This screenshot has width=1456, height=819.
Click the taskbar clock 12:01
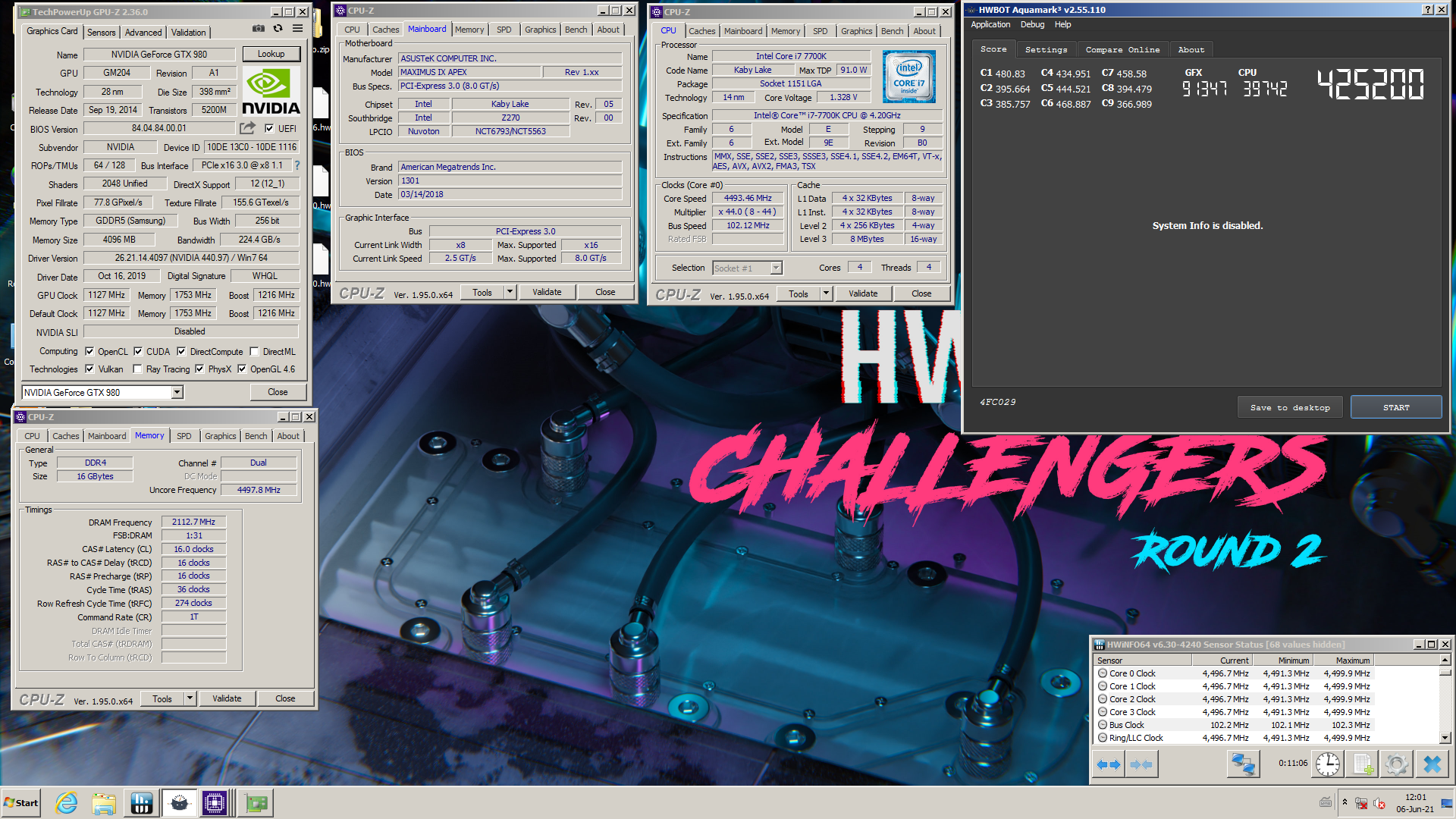pos(1415,797)
